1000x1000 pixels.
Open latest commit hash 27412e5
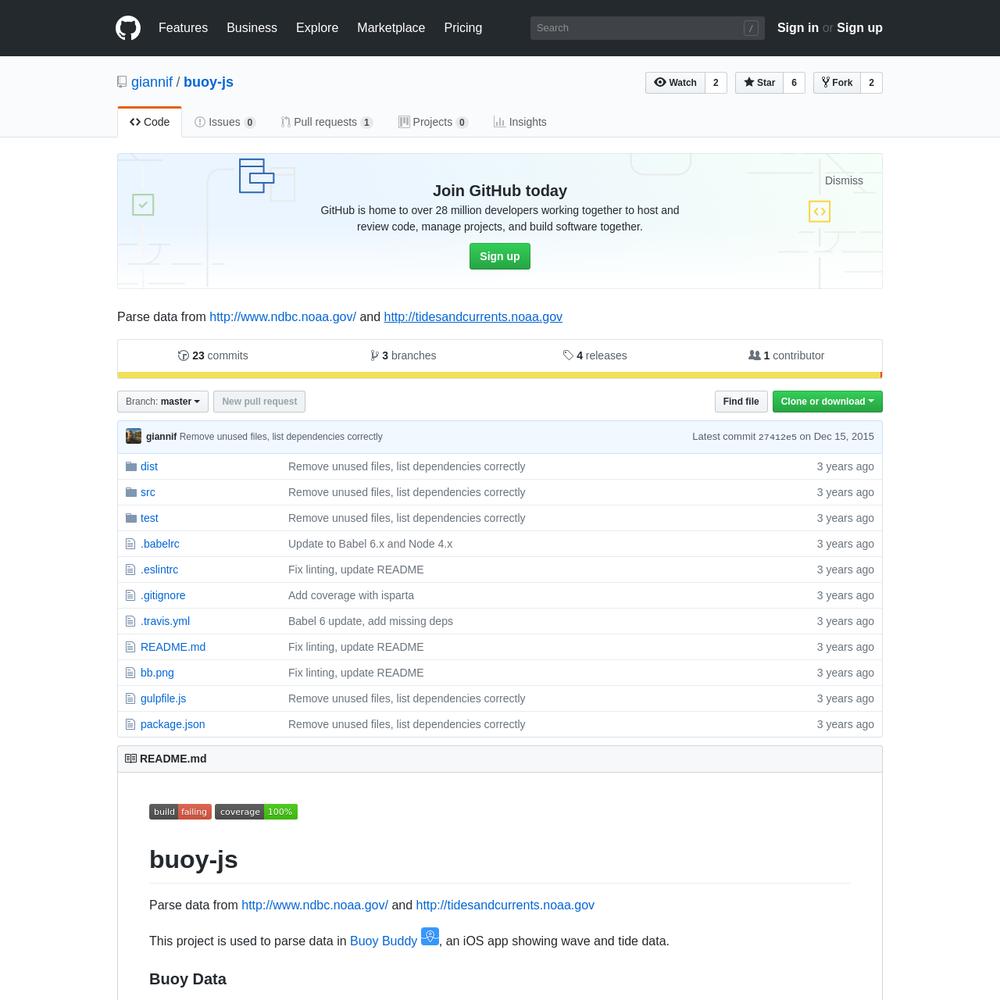(777, 437)
